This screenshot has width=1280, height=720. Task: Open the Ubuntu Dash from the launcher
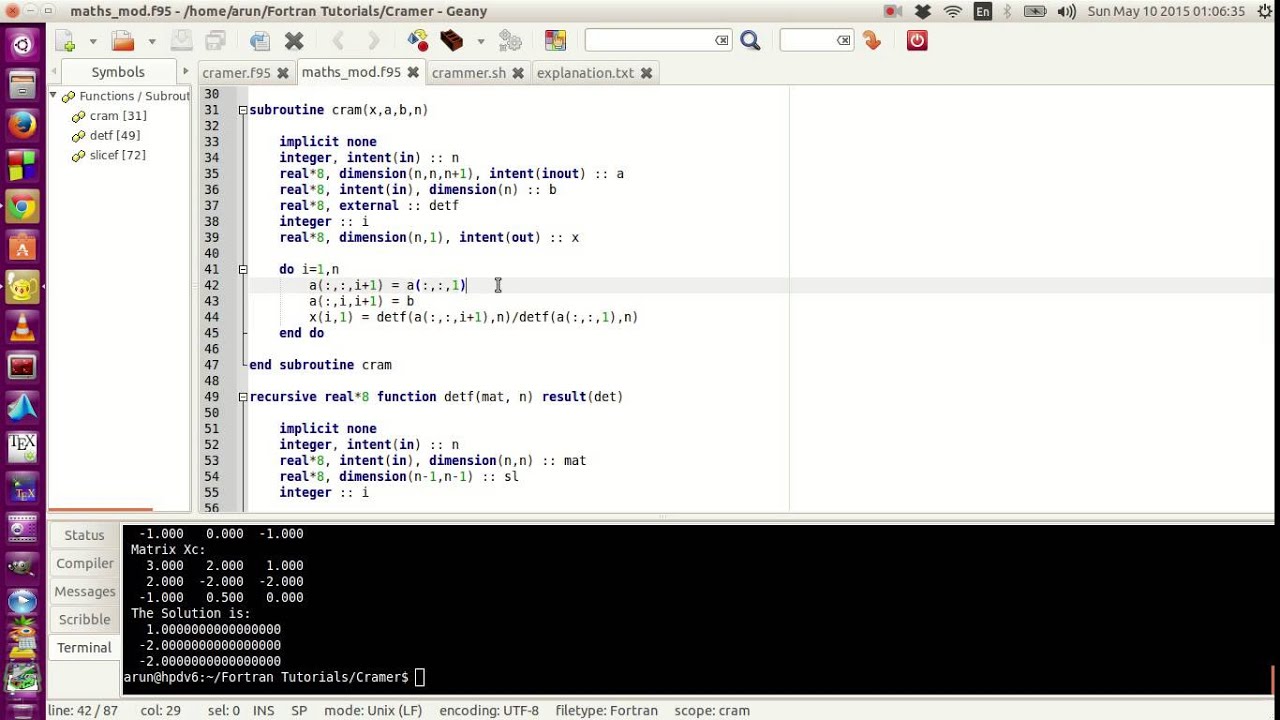pos(22,44)
